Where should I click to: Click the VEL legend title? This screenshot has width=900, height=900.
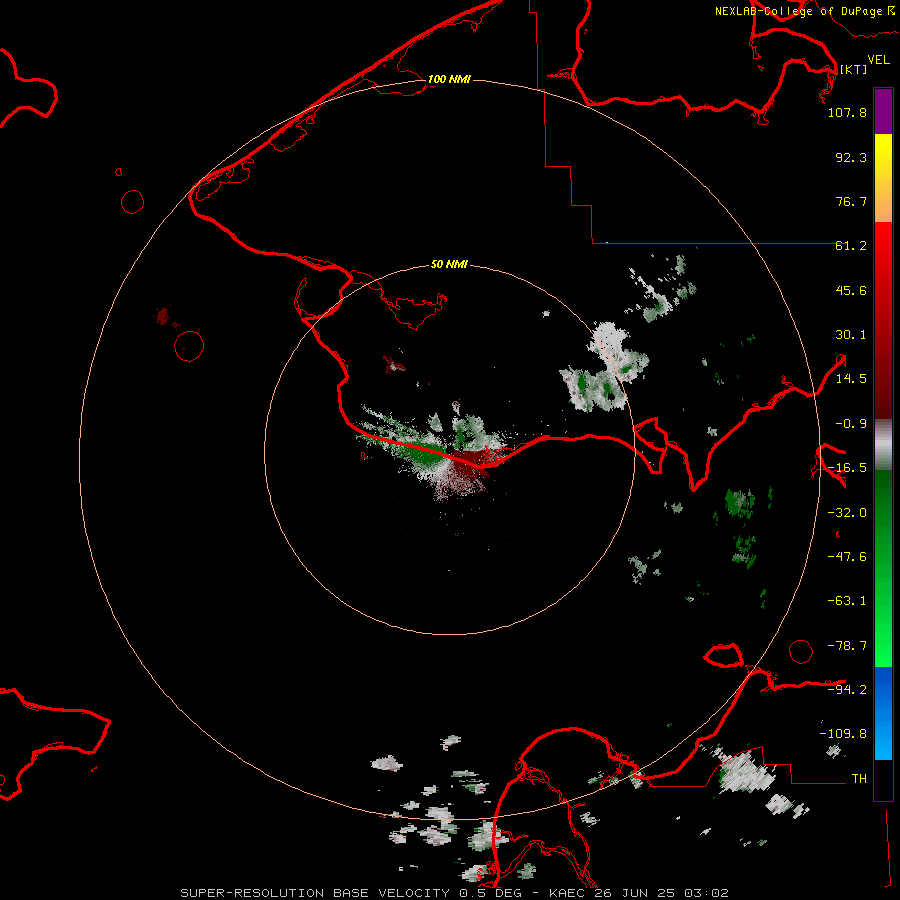pos(878,59)
